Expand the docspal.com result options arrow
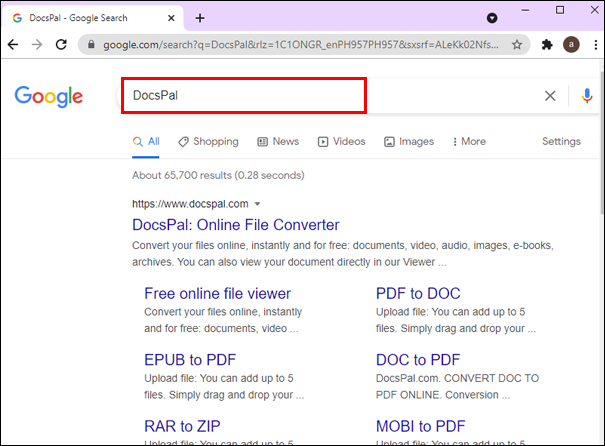Image resolution: width=605 pixels, height=446 pixels. pyautogui.click(x=257, y=204)
